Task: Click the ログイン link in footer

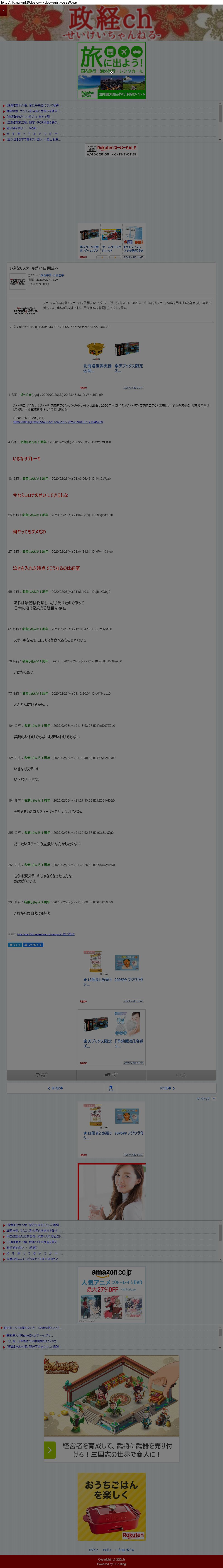Action: point(93,1550)
